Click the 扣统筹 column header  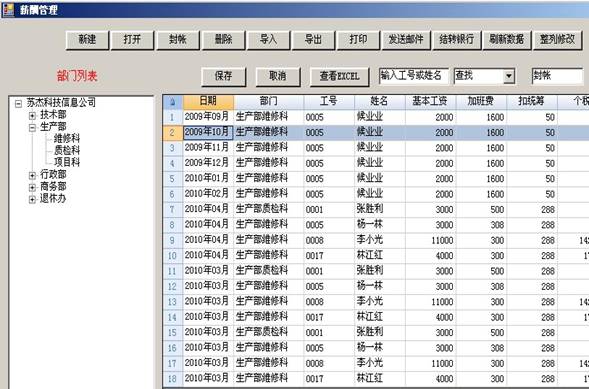coord(532,101)
